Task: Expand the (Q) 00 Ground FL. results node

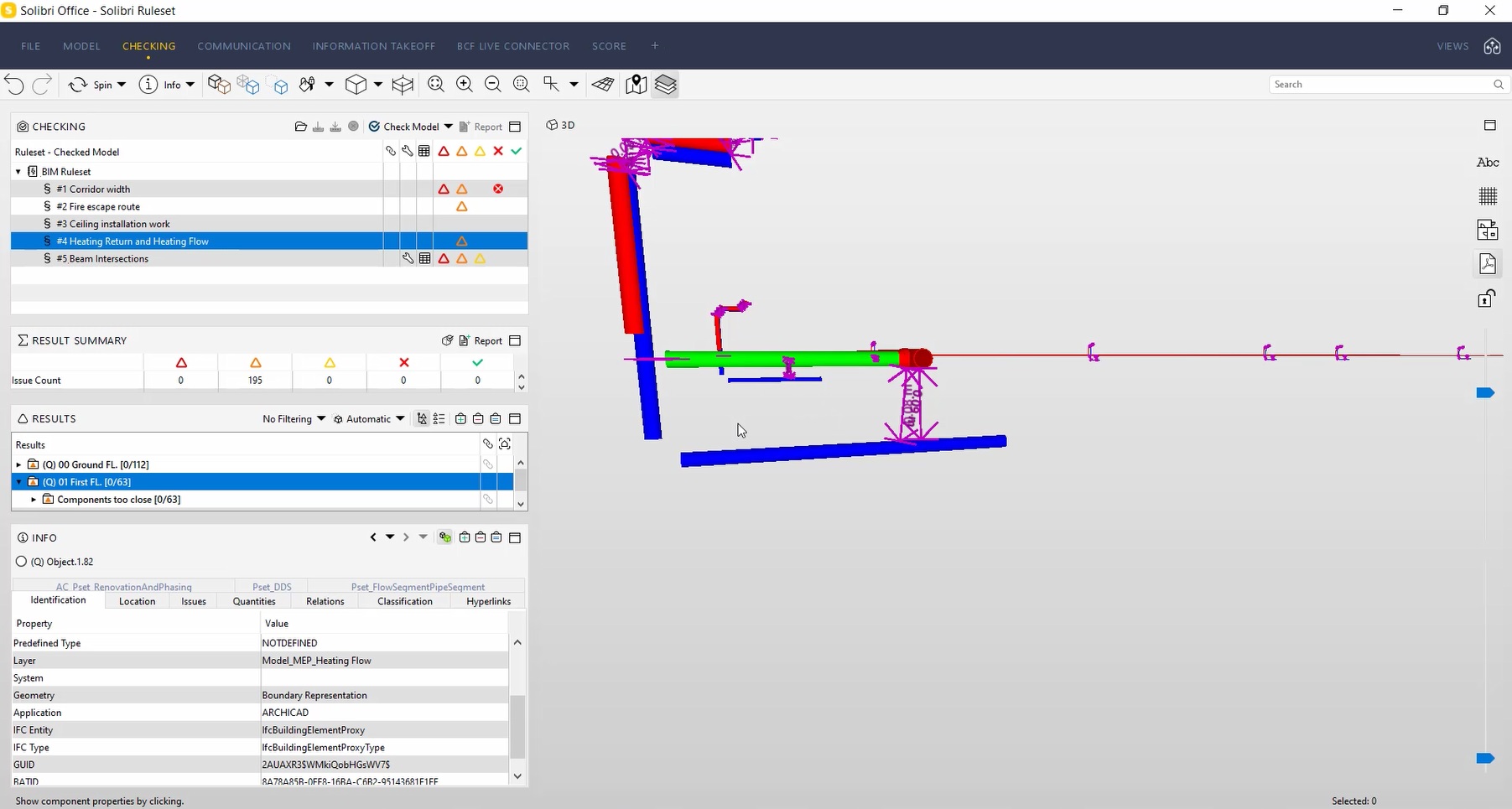Action: 18,464
